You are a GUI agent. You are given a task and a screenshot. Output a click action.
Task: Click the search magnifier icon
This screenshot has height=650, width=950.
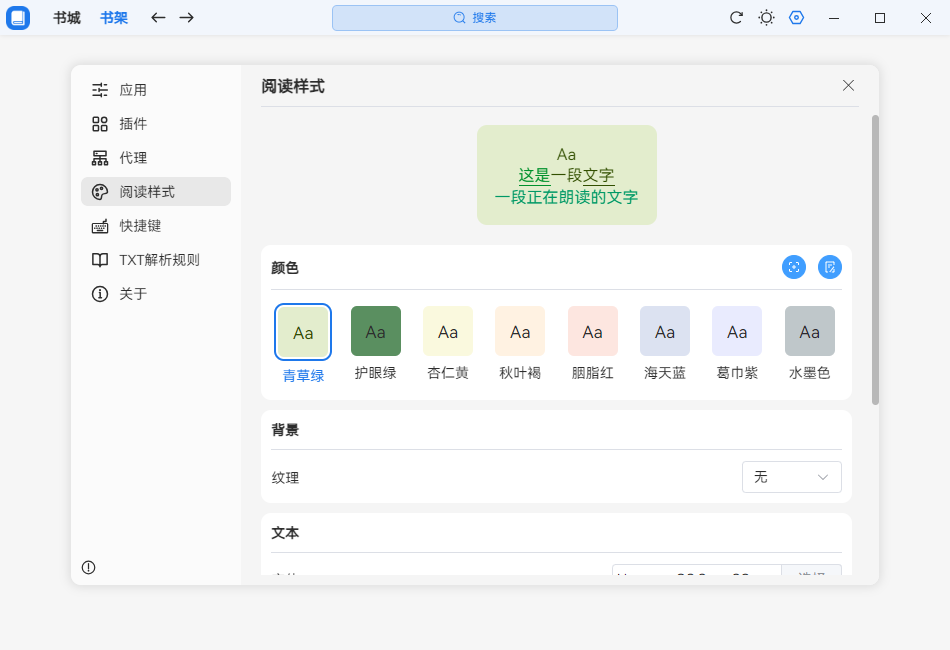(460, 18)
